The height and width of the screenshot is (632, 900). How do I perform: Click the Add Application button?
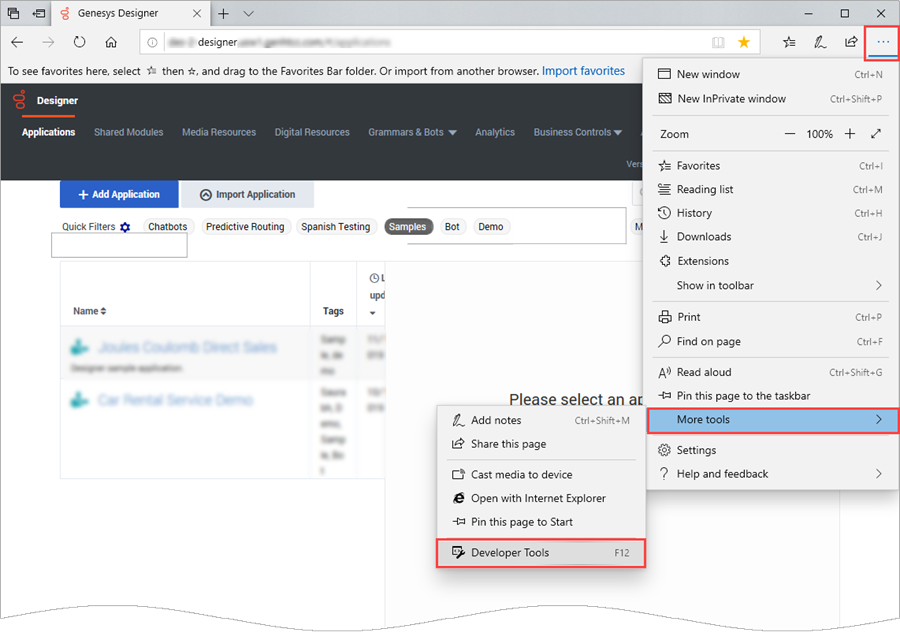click(x=118, y=194)
